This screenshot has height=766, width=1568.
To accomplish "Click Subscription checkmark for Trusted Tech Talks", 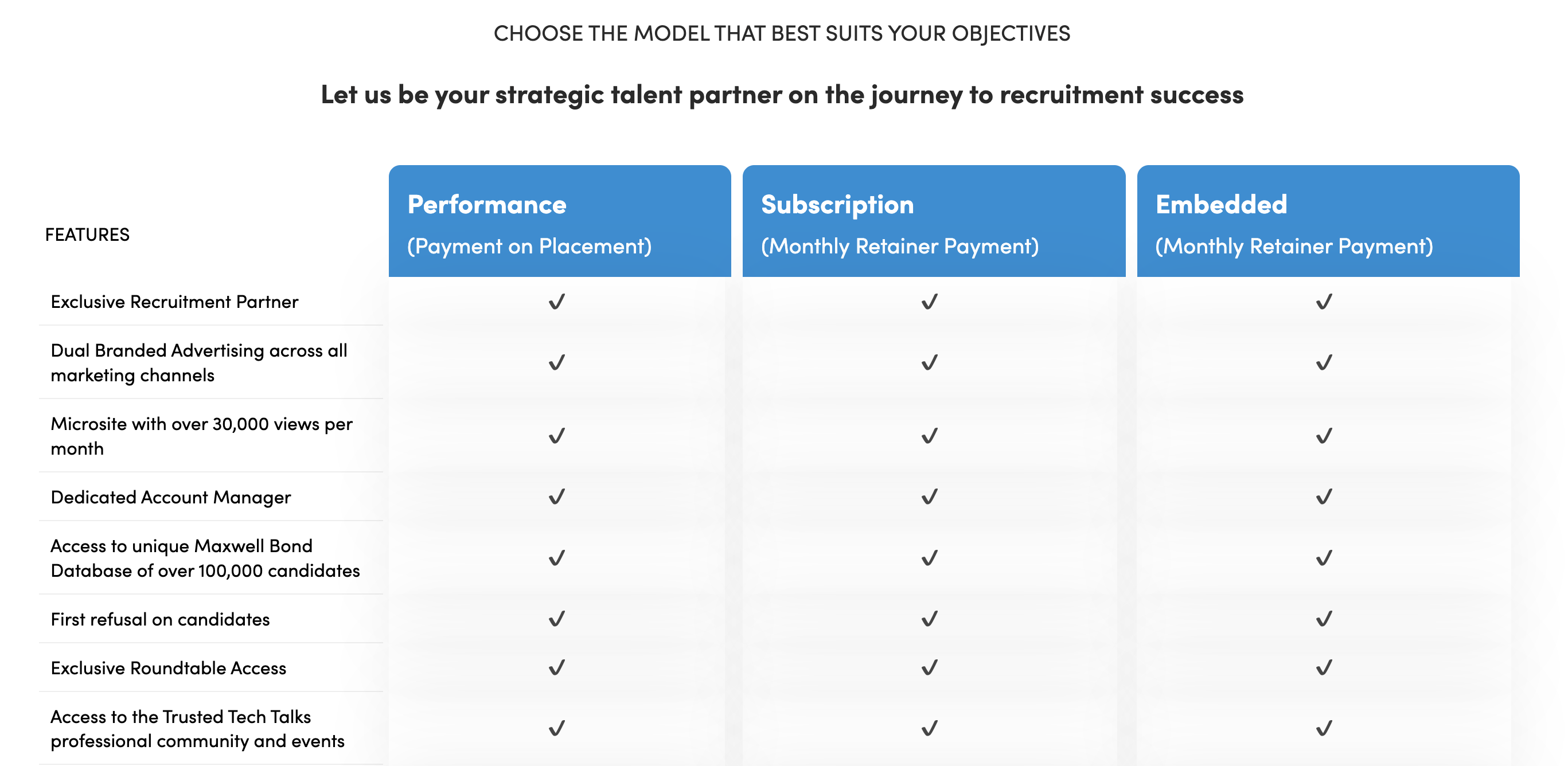I will tap(930, 728).
